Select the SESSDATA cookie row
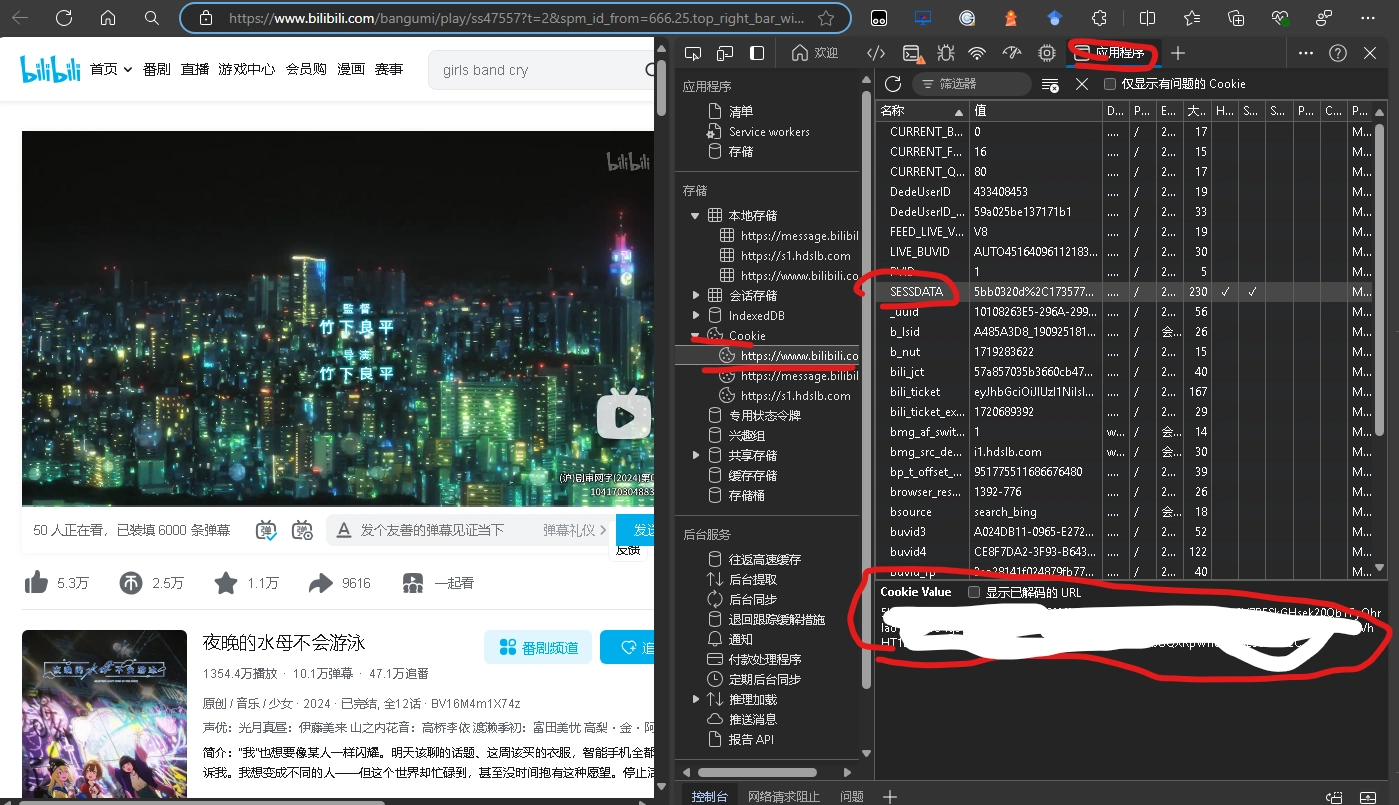 point(1126,292)
